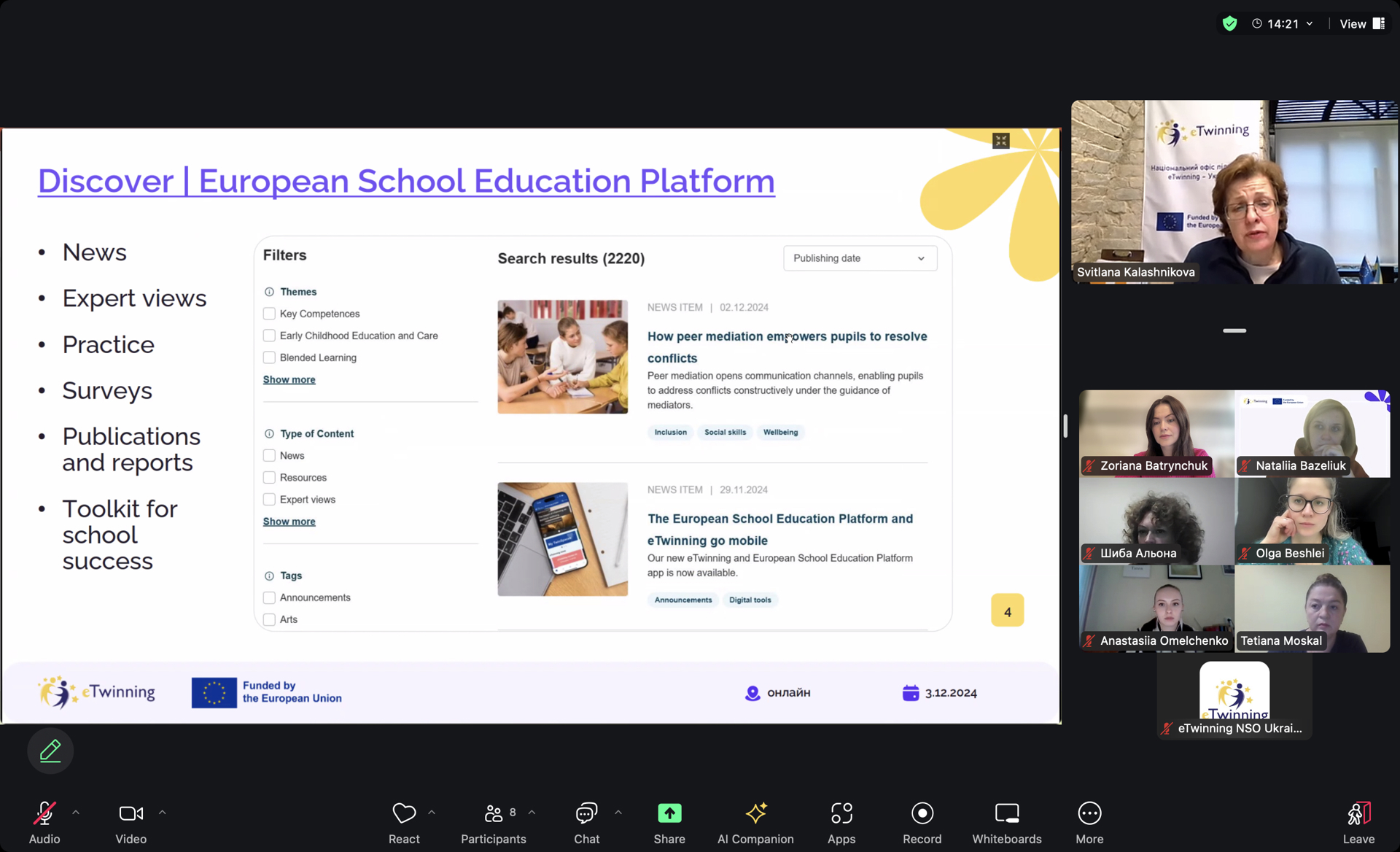Open the More options menu

point(1089,821)
